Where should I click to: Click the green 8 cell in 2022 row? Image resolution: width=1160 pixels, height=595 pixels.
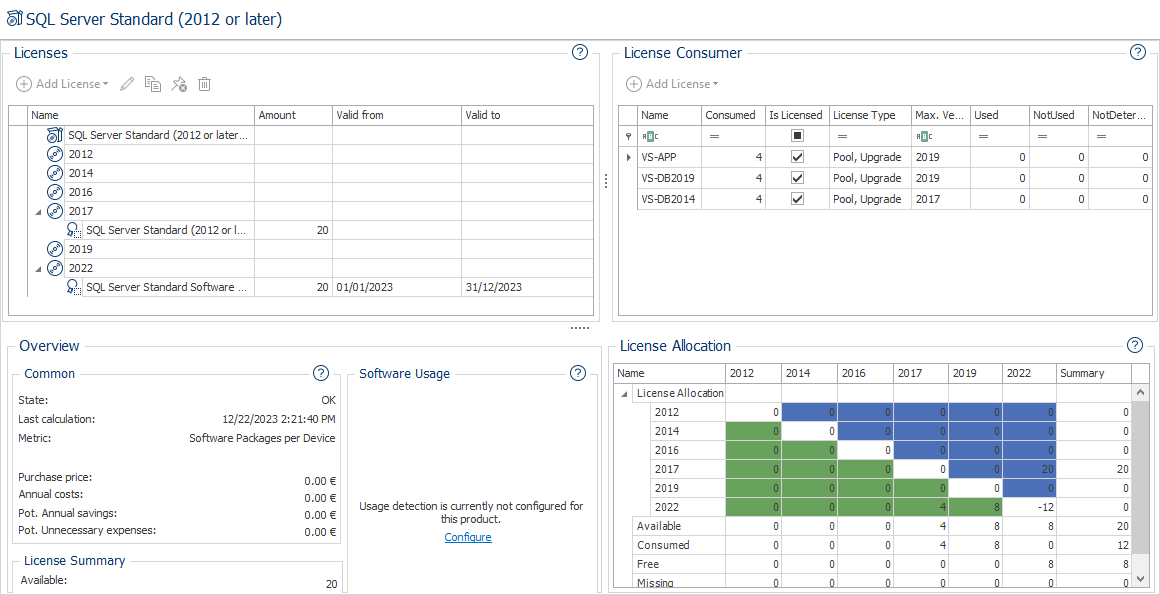point(976,507)
